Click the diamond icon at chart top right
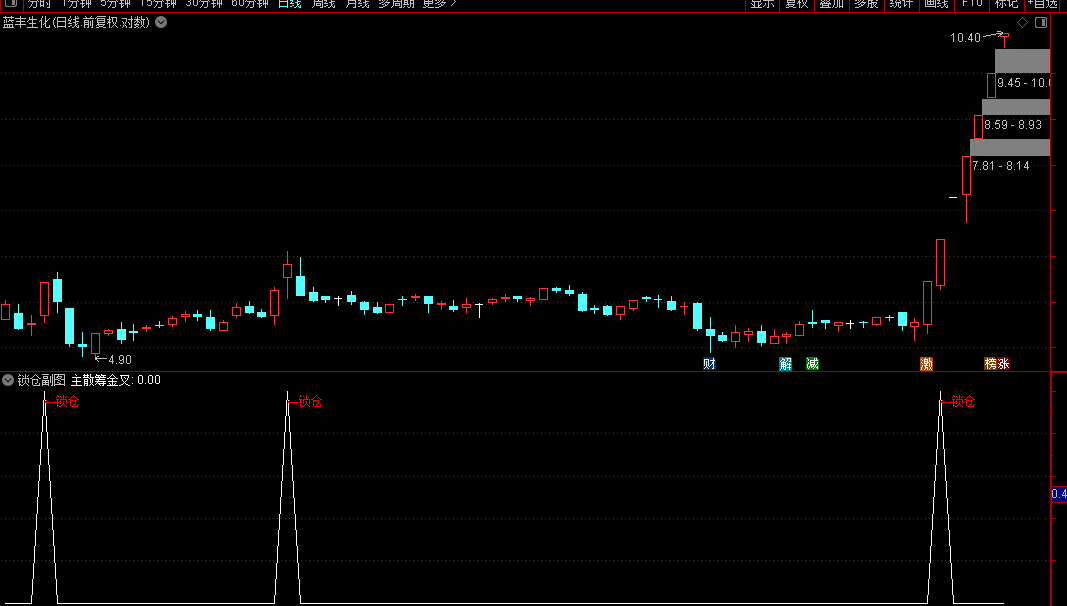Viewport: 1067px width, 606px height. [x=1022, y=22]
